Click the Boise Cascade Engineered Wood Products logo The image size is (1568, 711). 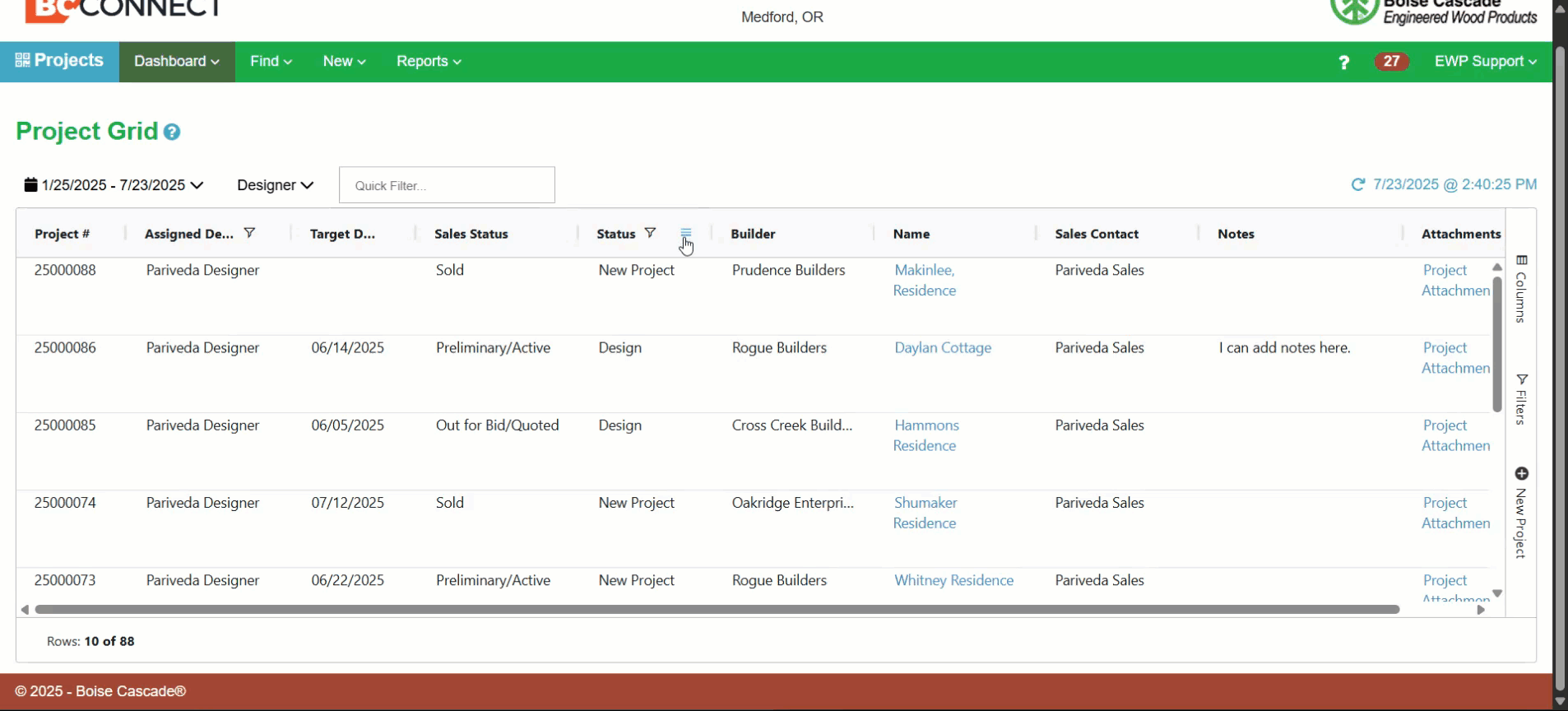coord(1434,12)
